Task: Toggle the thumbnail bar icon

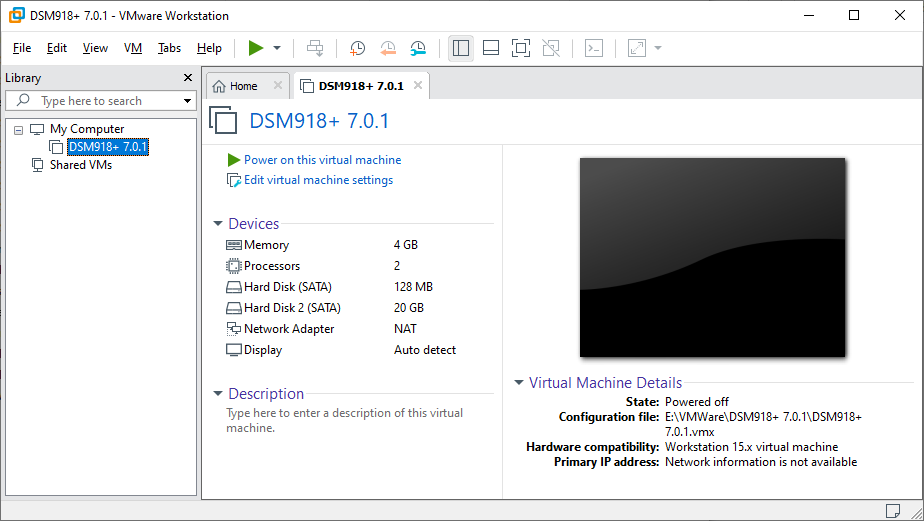Action: pos(491,48)
